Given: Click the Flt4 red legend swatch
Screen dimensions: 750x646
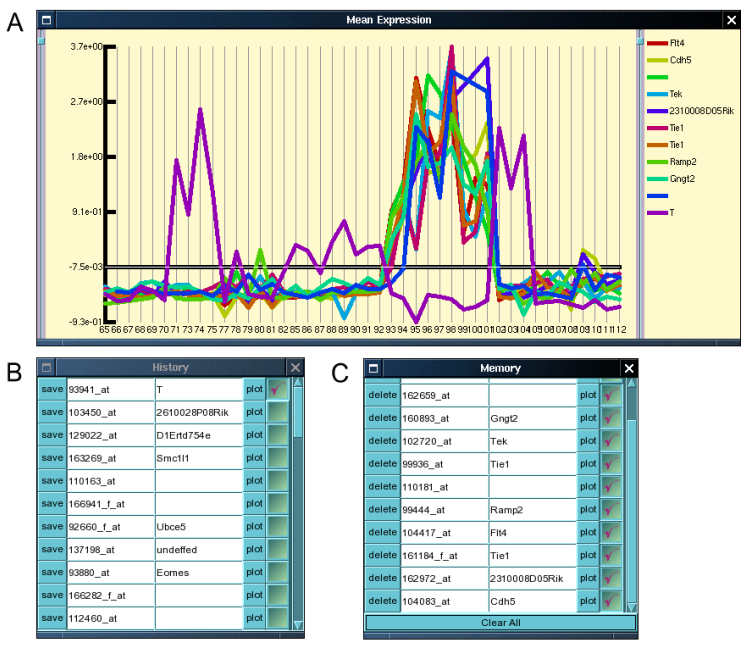Looking at the screenshot, I should point(657,43).
